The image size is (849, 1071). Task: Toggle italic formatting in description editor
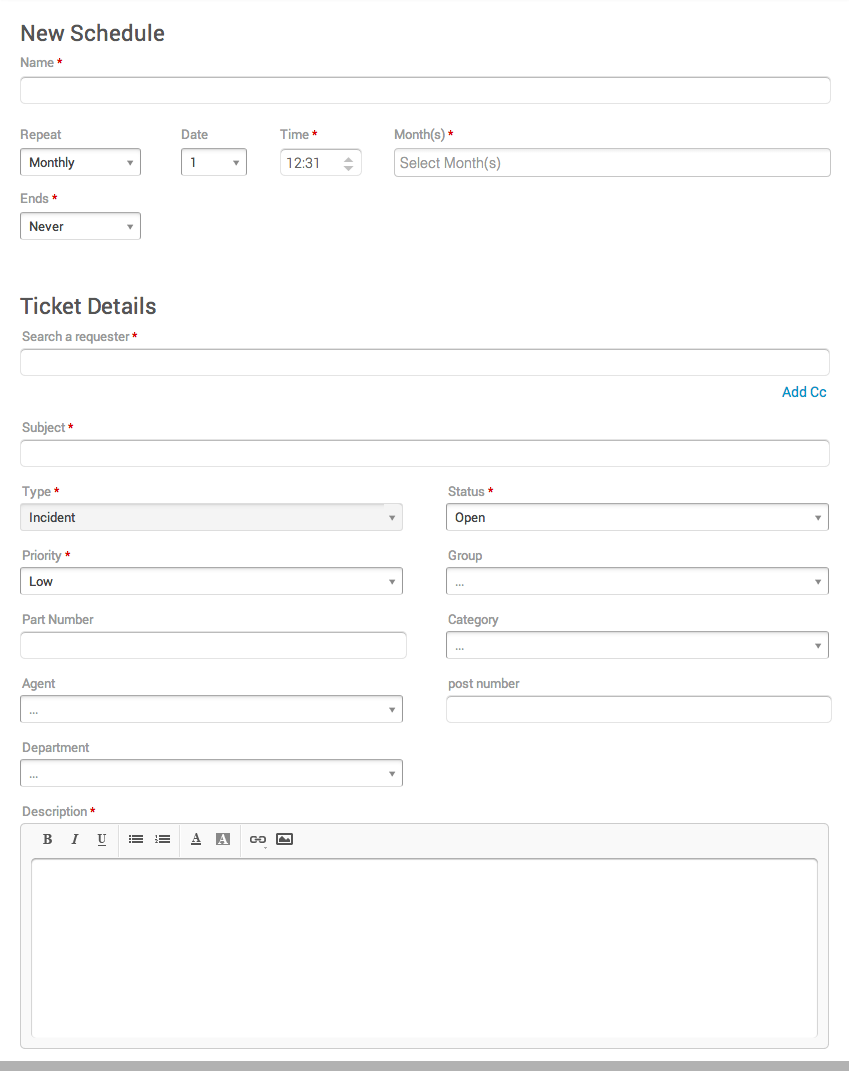coord(74,839)
